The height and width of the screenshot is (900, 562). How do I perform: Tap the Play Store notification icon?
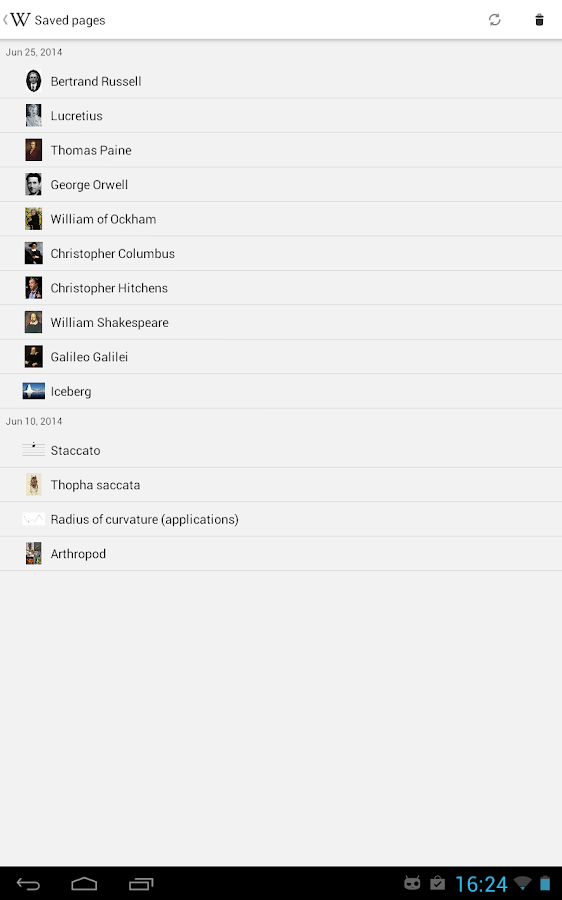(x=437, y=883)
